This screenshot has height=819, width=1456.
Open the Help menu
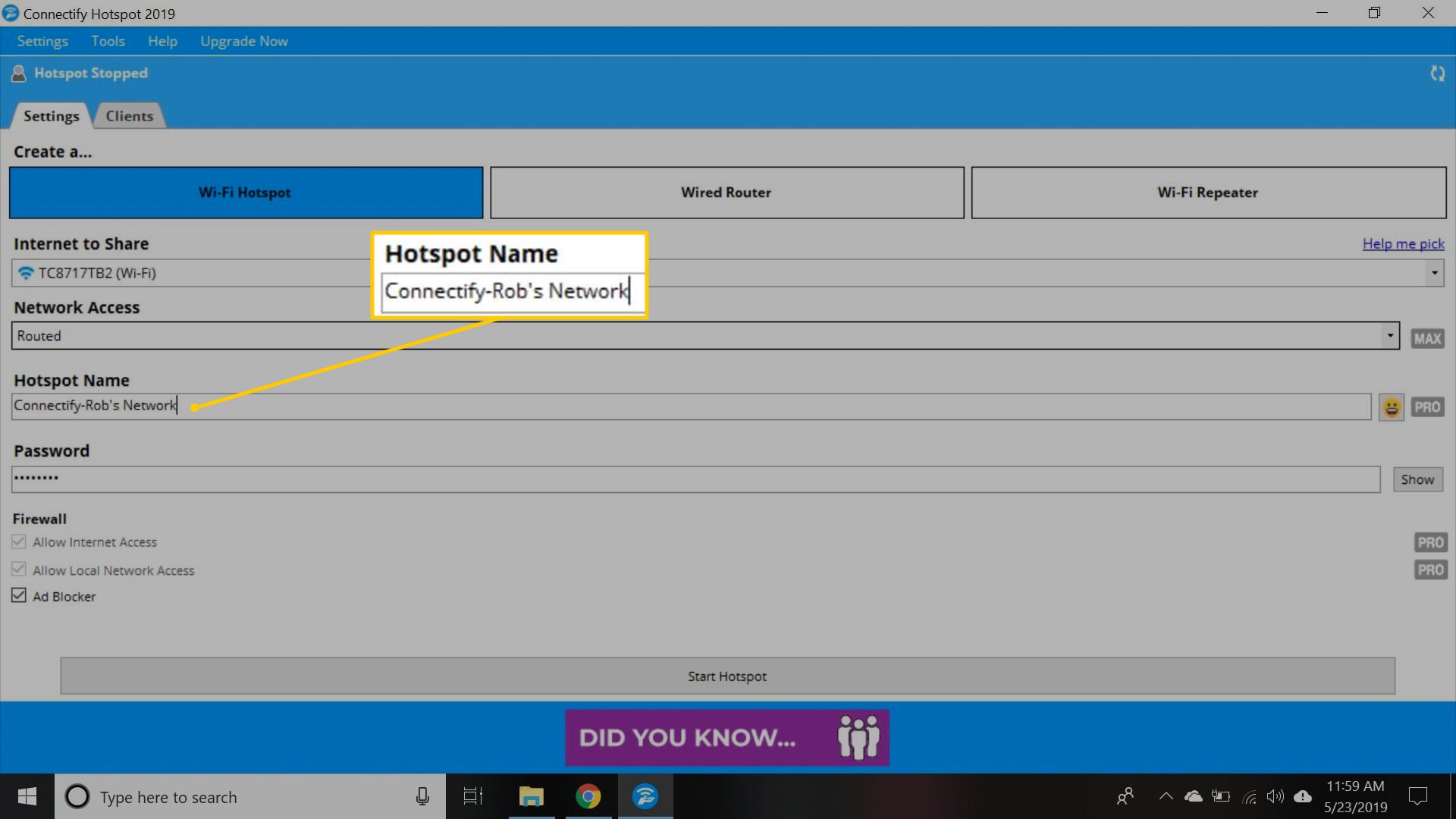click(162, 41)
